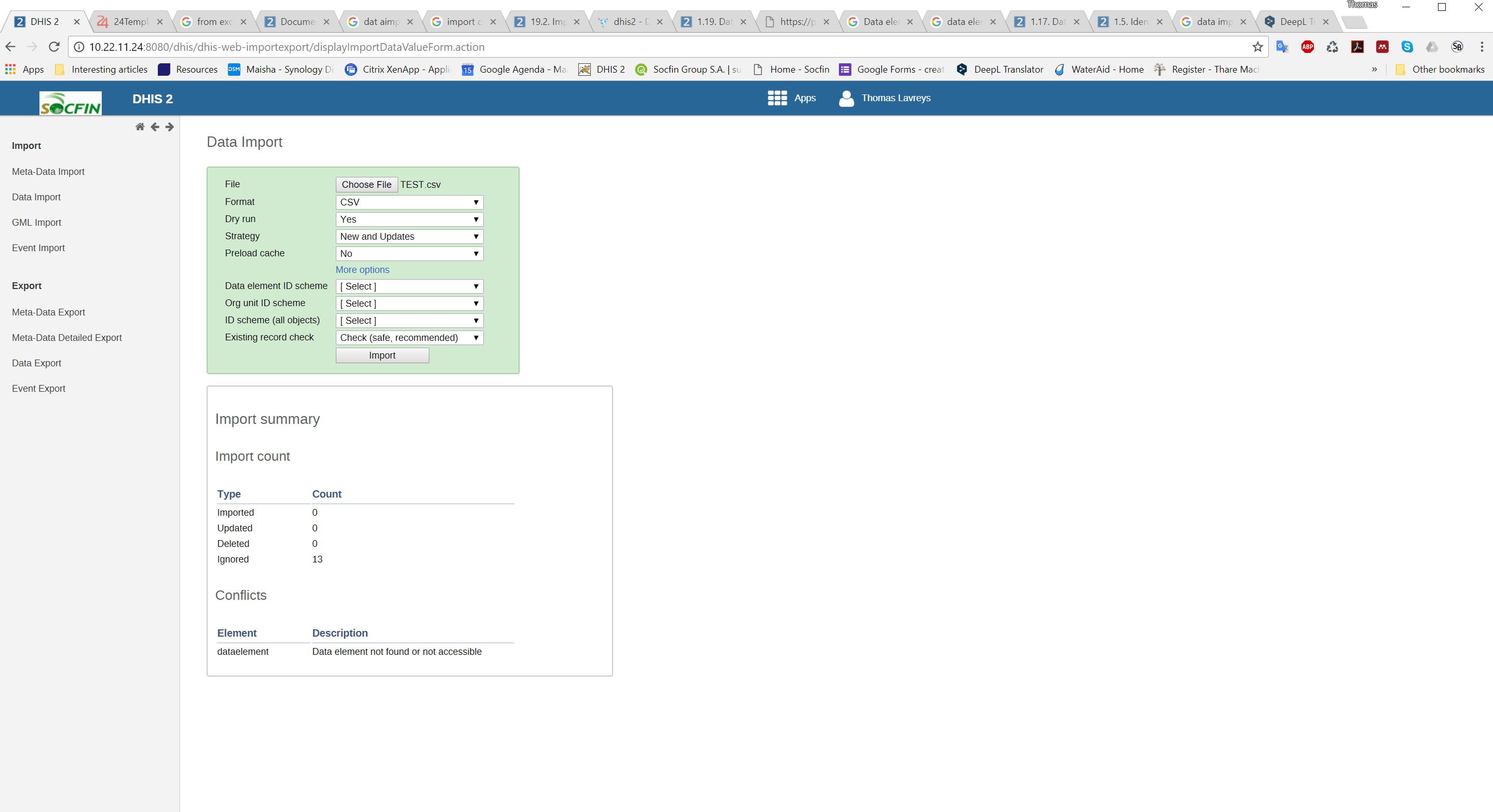Reload the page in browser
Image resolution: width=1493 pixels, height=812 pixels.
[x=54, y=47]
